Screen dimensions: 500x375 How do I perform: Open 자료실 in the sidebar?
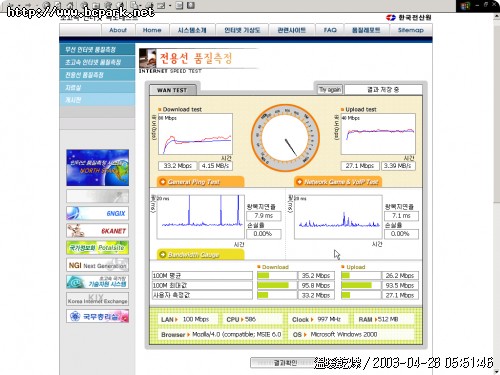point(97,87)
